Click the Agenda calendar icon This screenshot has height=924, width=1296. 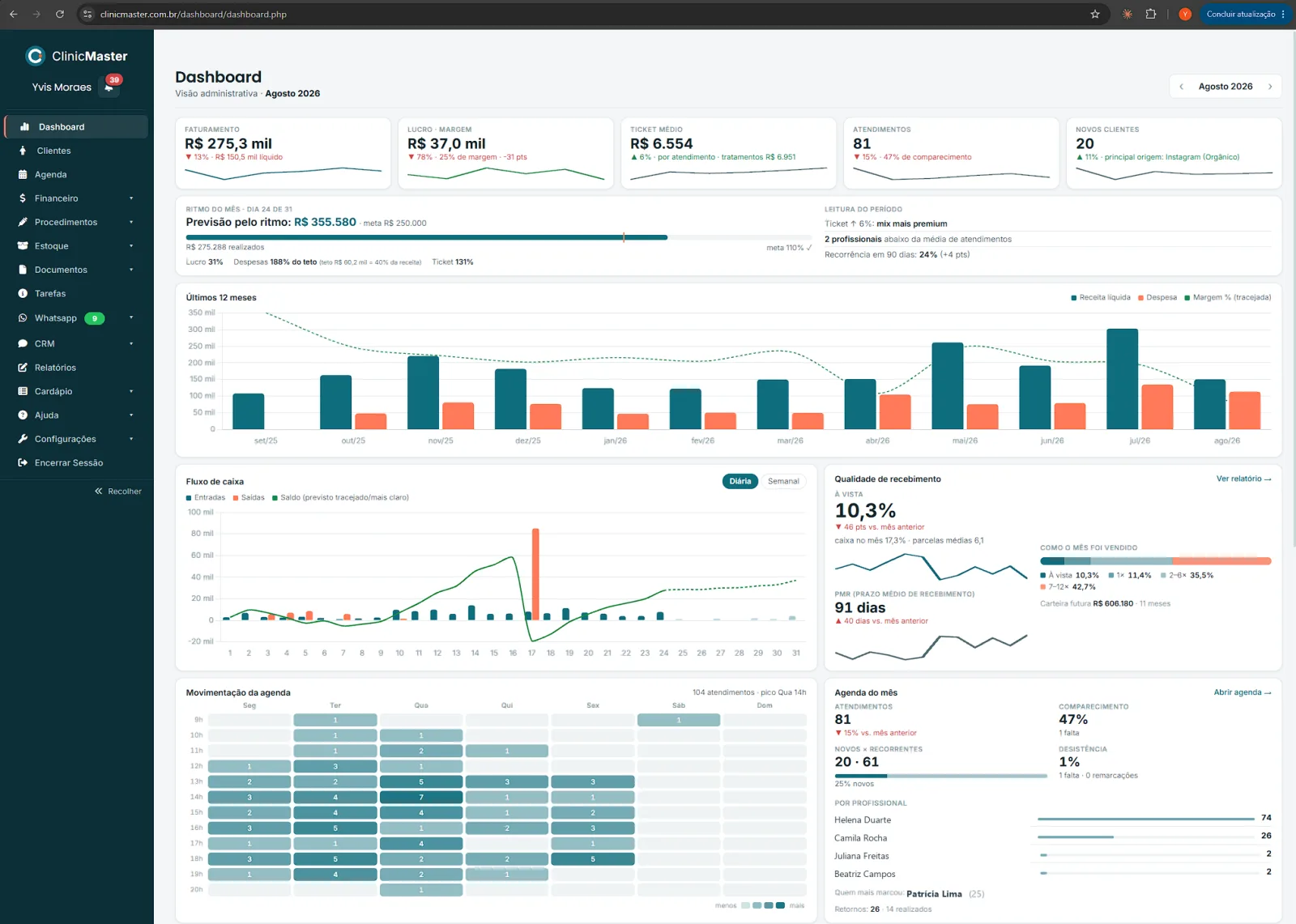pyautogui.click(x=23, y=175)
